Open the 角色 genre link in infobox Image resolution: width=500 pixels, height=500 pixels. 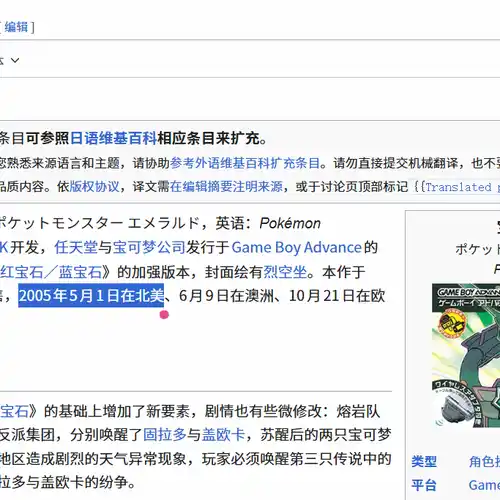[x=484, y=462]
